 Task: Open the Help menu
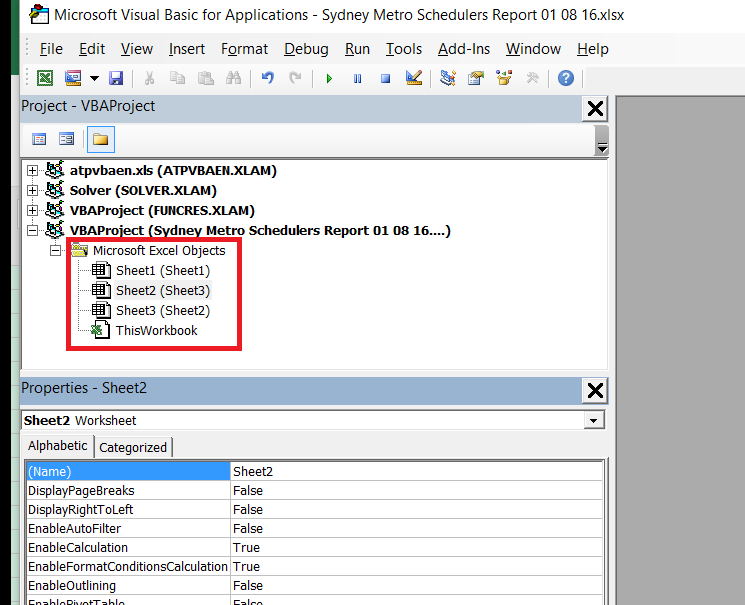pyautogui.click(x=592, y=49)
